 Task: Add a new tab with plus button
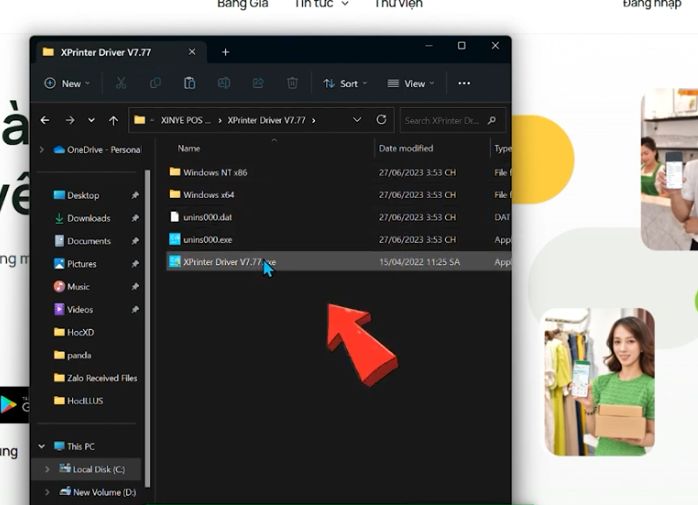click(x=225, y=52)
